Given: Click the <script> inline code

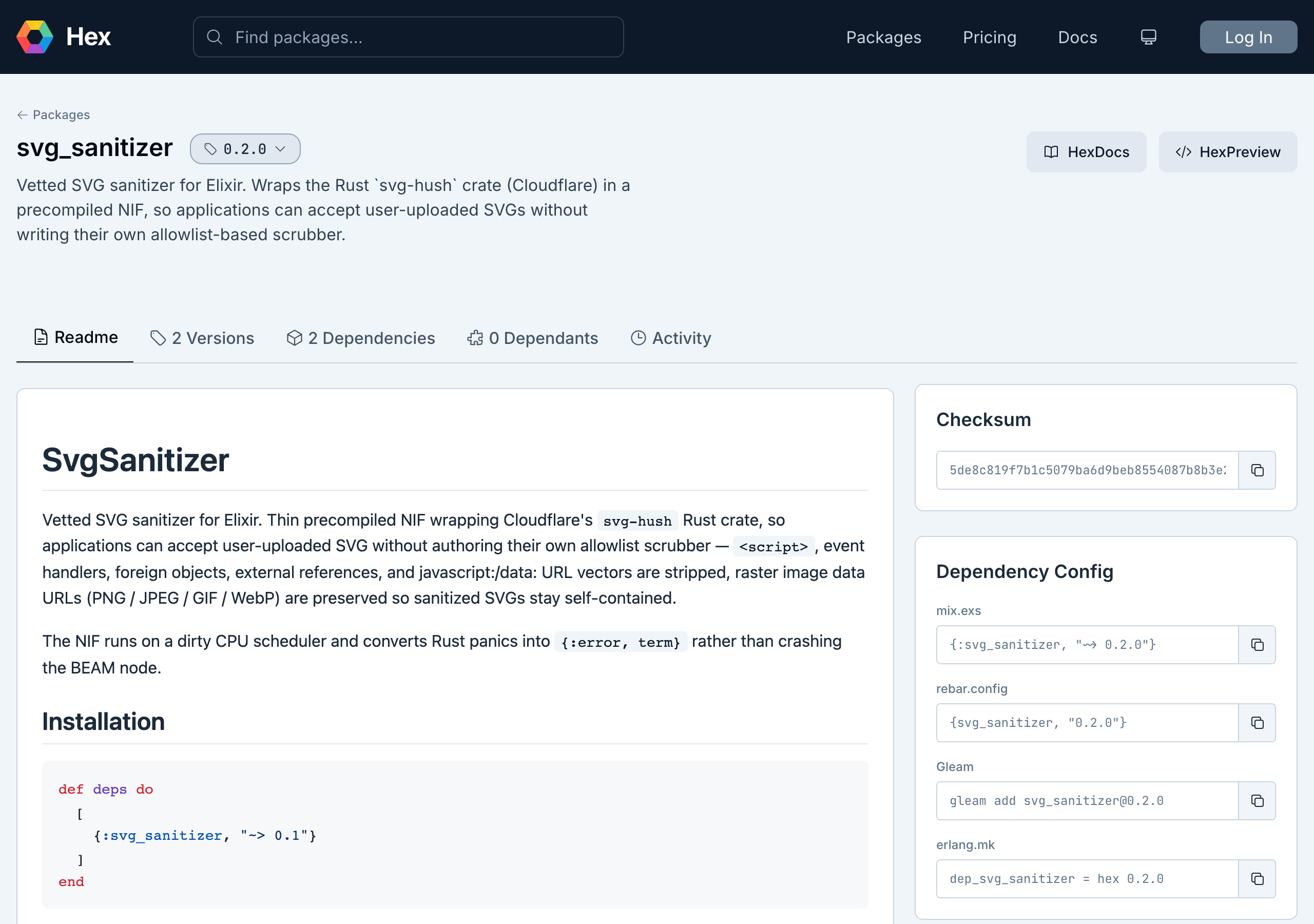Looking at the screenshot, I should pos(773,547).
